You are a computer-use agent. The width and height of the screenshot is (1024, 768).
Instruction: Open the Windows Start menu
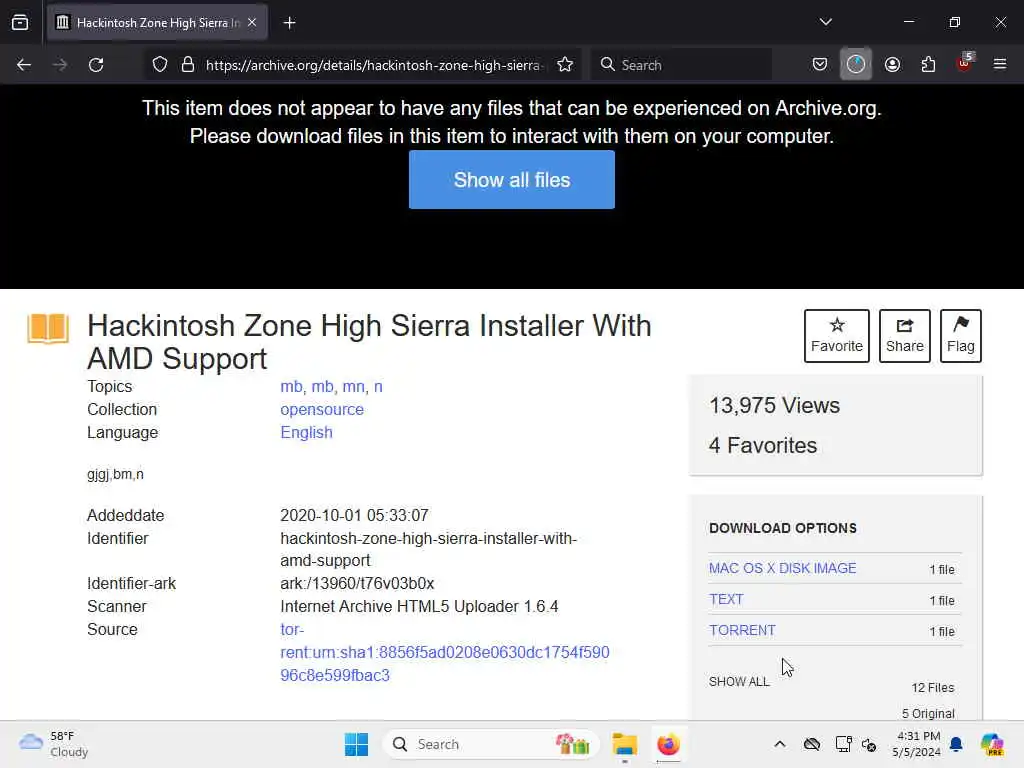pyautogui.click(x=357, y=744)
